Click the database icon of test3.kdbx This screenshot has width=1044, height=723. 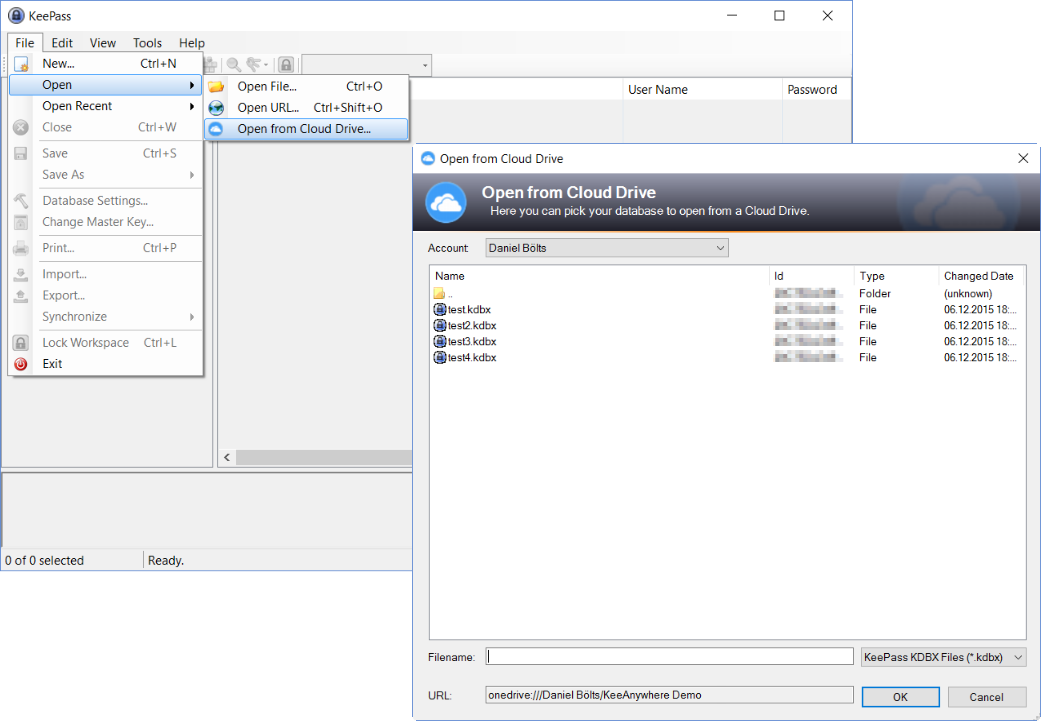click(x=439, y=342)
